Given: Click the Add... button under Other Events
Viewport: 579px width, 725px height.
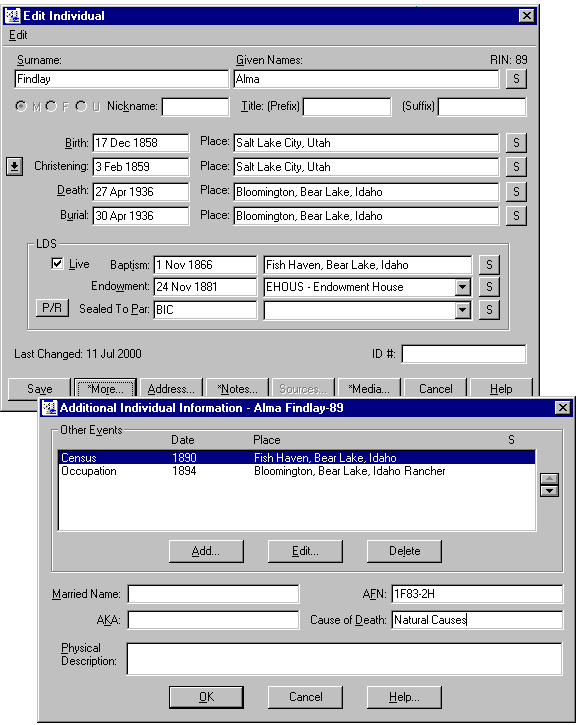Looking at the screenshot, I should pyautogui.click(x=206, y=551).
